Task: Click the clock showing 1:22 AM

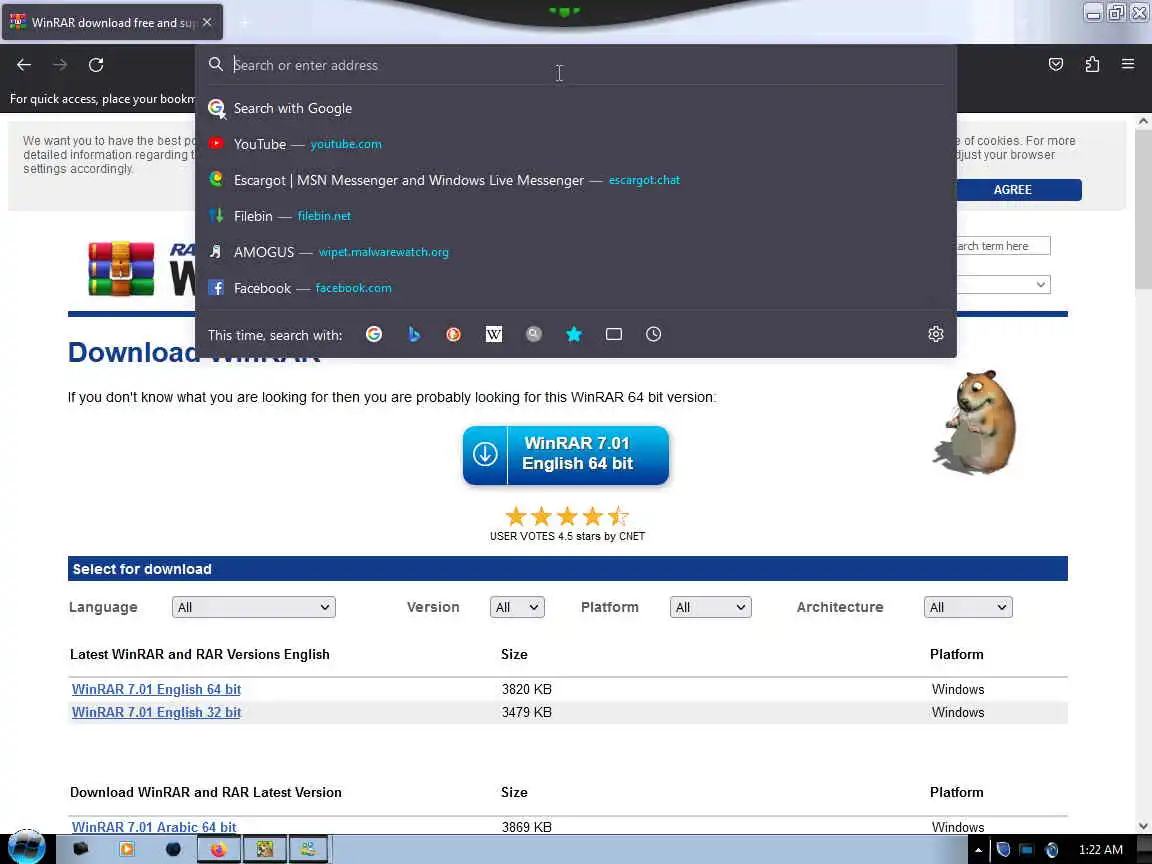Action: (1101, 850)
